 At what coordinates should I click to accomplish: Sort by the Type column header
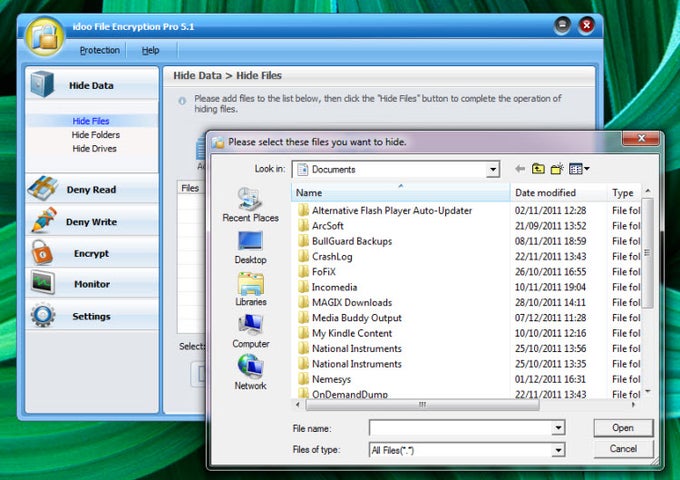click(x=624, y=193)
